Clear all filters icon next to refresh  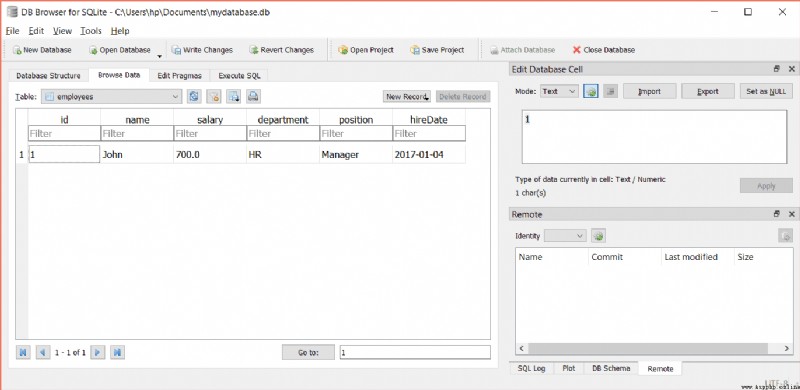tap(214, 96)
